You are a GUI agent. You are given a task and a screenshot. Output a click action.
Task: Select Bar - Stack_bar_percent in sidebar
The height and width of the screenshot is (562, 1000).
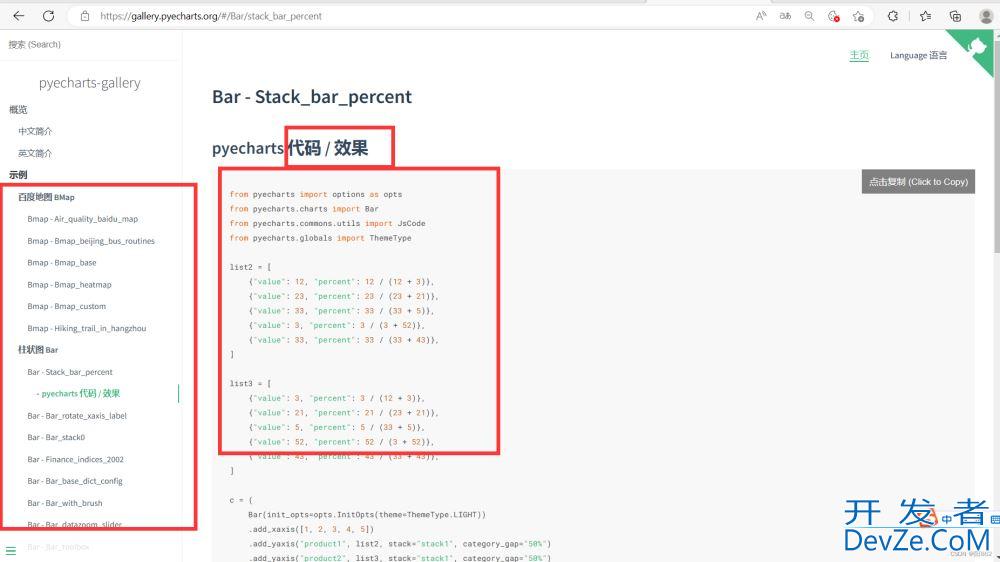pos(70,372)
